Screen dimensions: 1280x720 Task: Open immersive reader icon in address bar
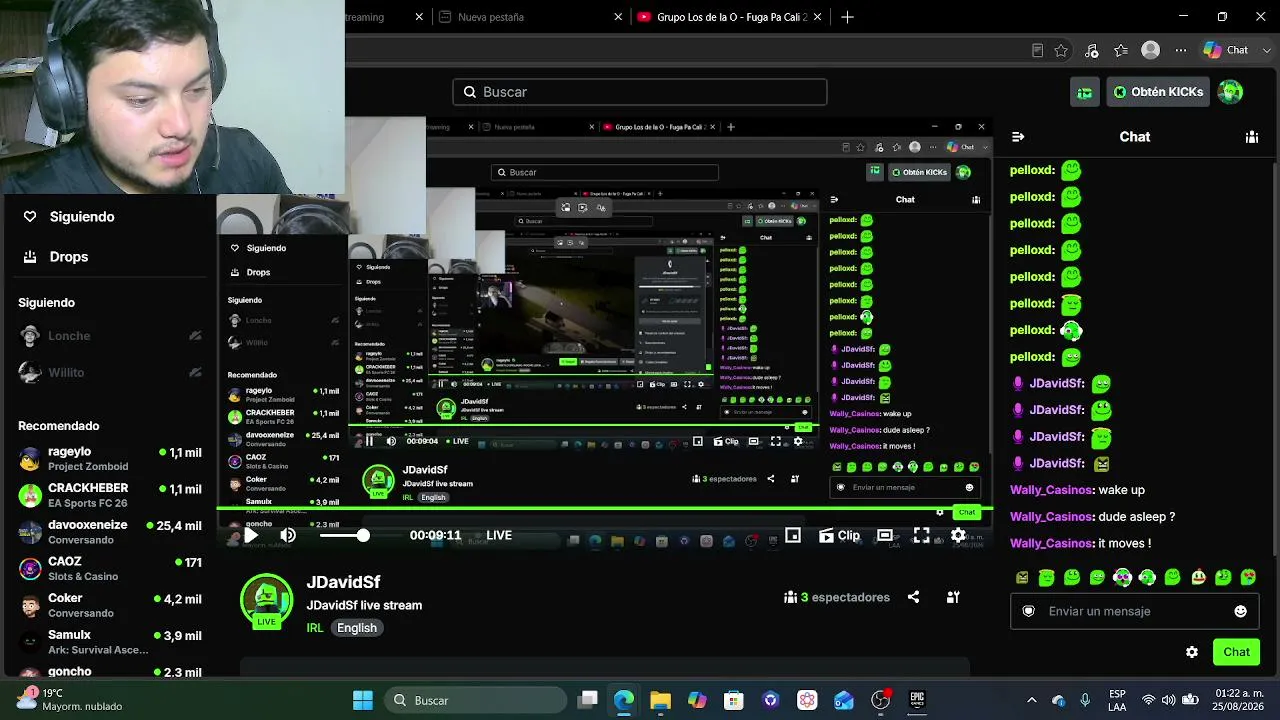pos(1037,50)
